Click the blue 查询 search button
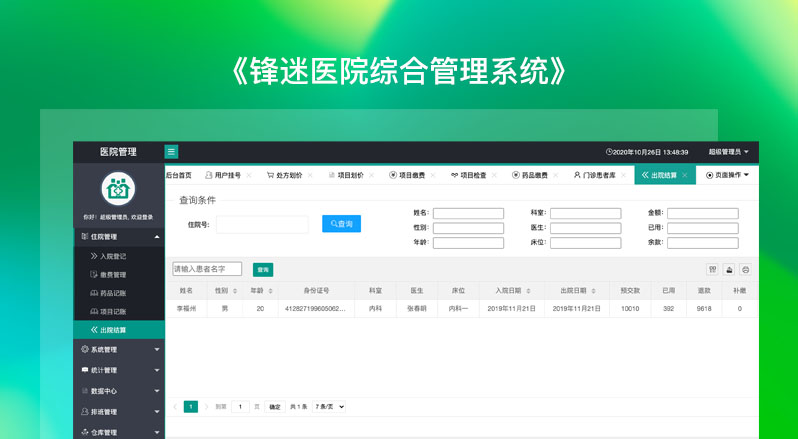 (x=341, y=224)
